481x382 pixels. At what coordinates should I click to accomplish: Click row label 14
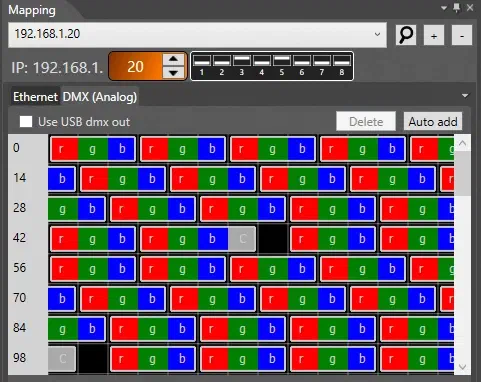tap(20, 178)
